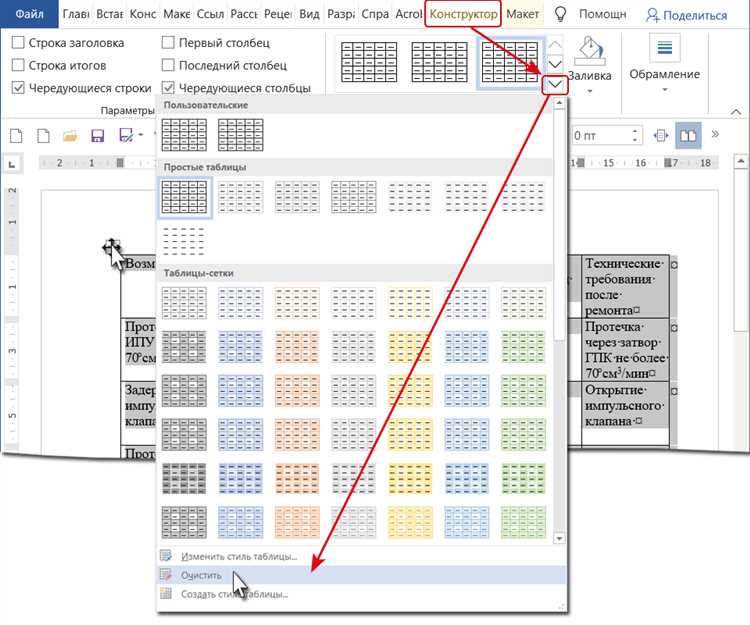Click the Изменить стиль таблицы icon
This screenshot has width=750, height=625.
(x=166, y=556)
